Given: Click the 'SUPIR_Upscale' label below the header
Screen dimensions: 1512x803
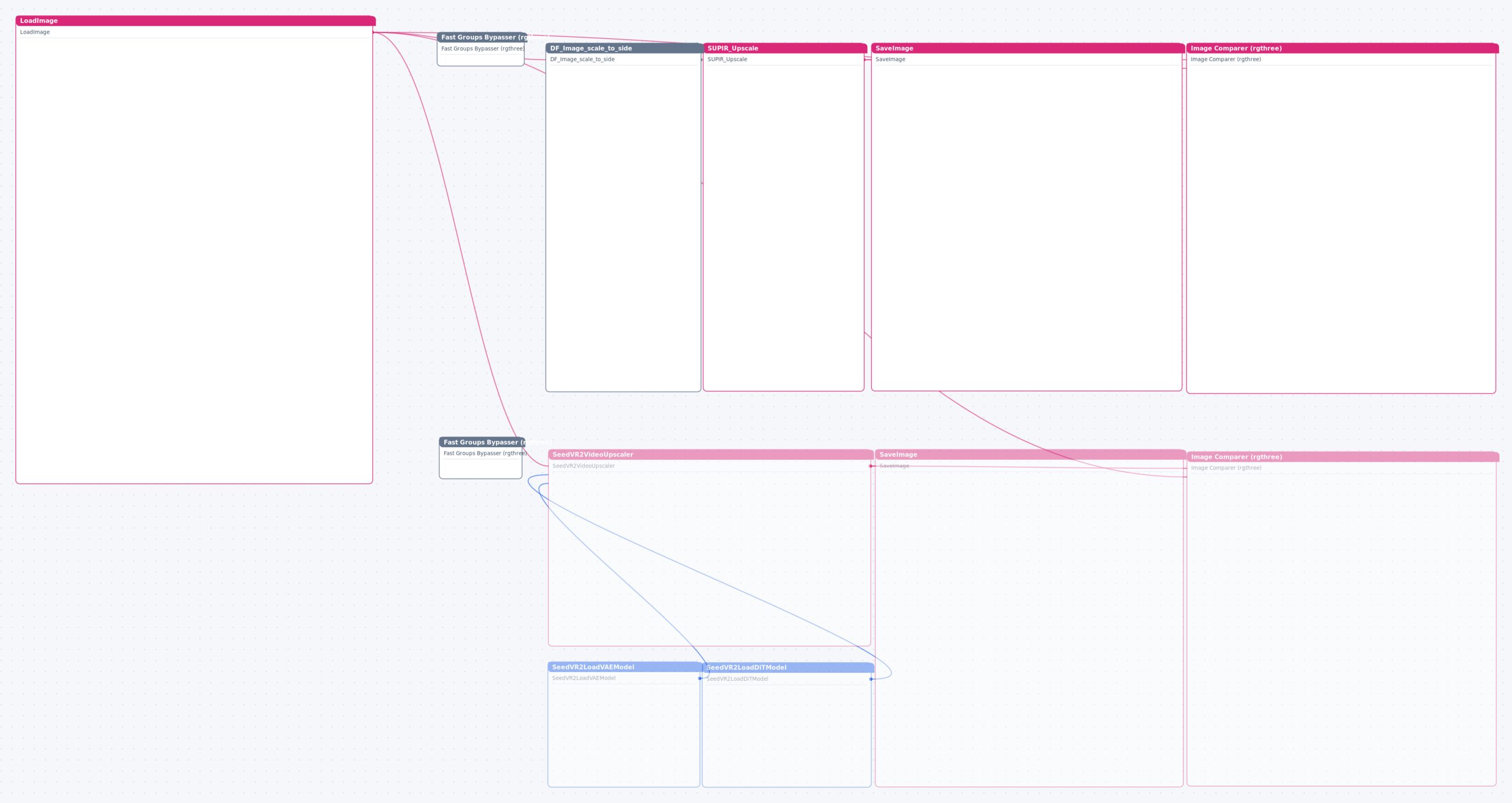Looking at the screenshot, I should click(728, 59).
